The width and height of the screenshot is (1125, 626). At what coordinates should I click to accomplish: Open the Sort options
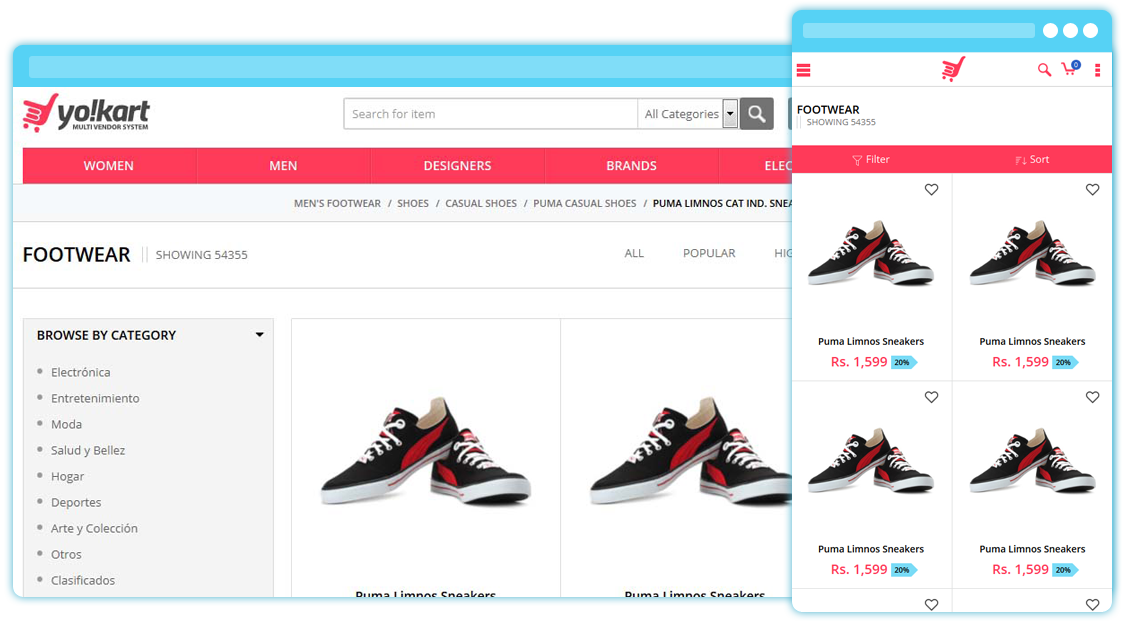pos(1031,159)
